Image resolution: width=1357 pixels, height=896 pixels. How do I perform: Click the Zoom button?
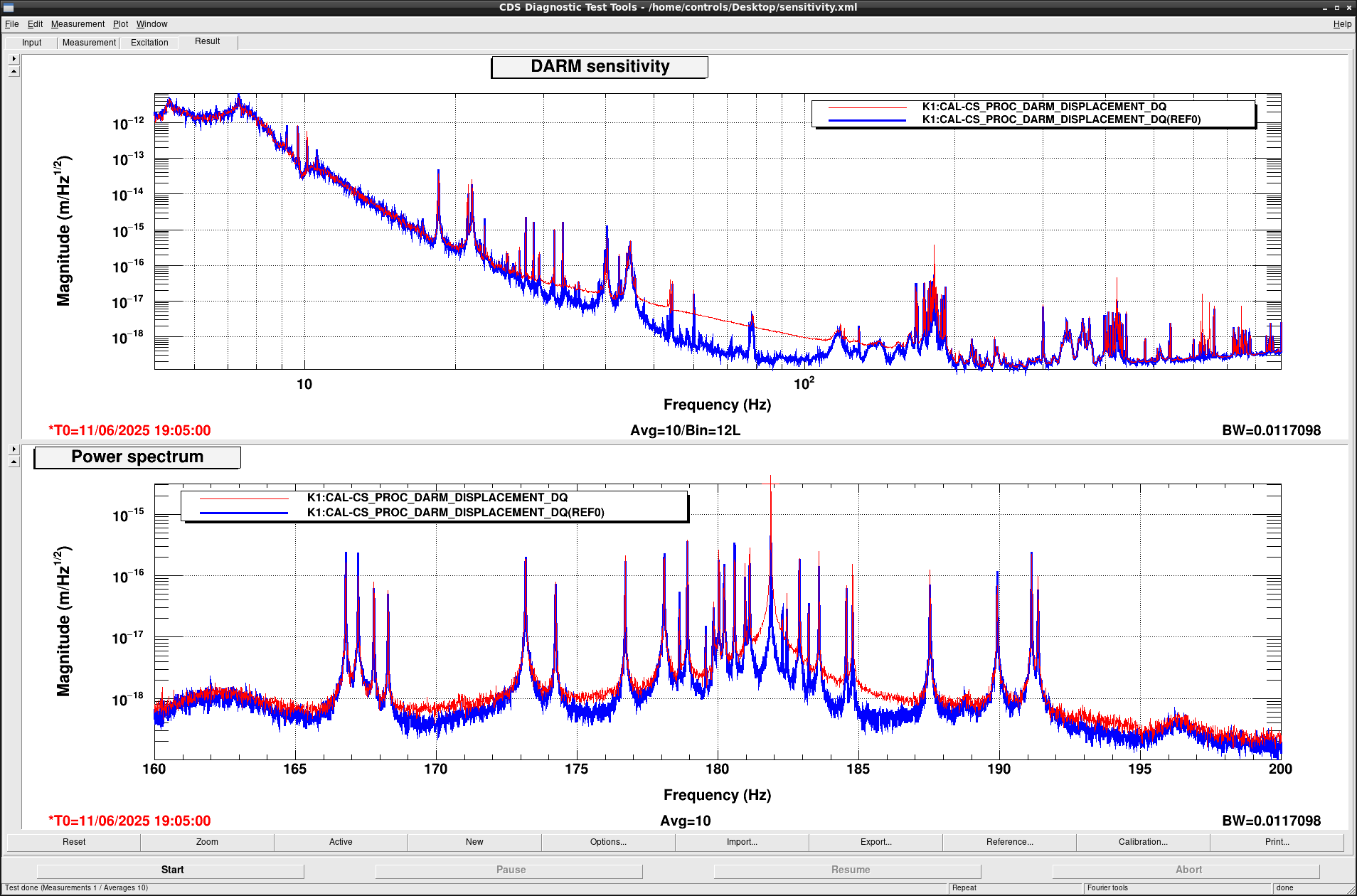point(207,842)
